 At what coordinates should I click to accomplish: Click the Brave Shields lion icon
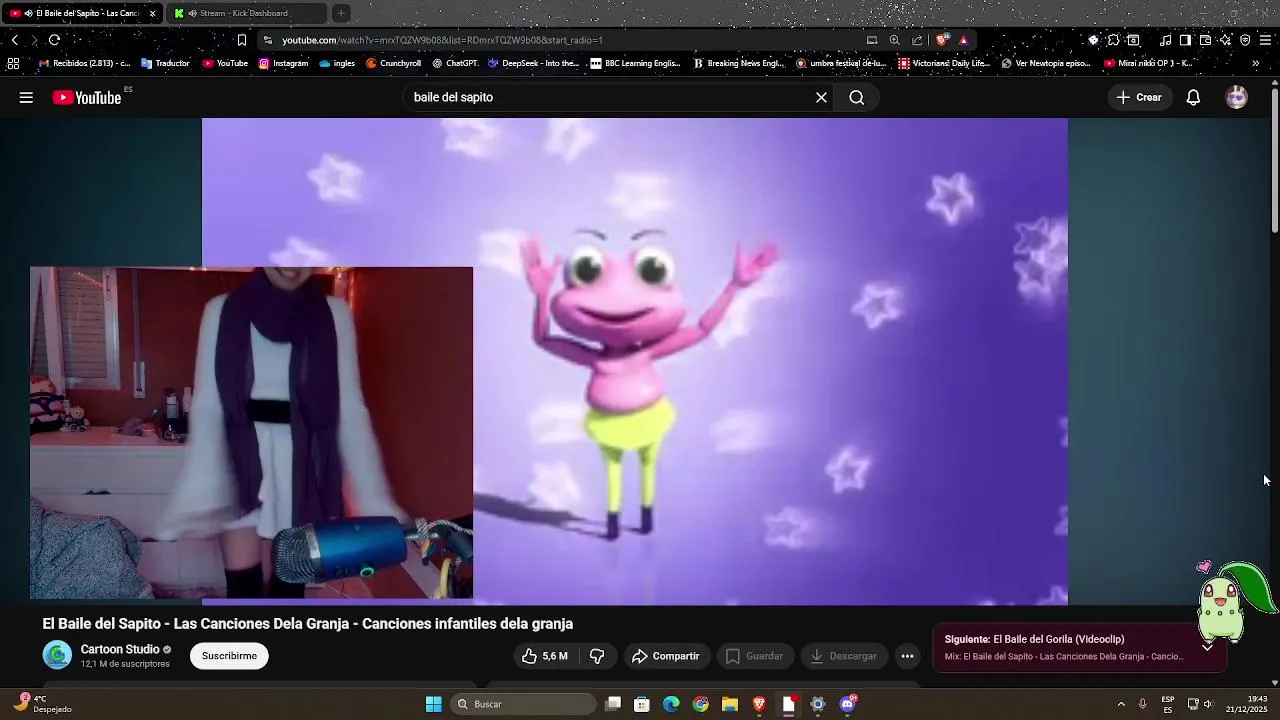tap(942, 40)
